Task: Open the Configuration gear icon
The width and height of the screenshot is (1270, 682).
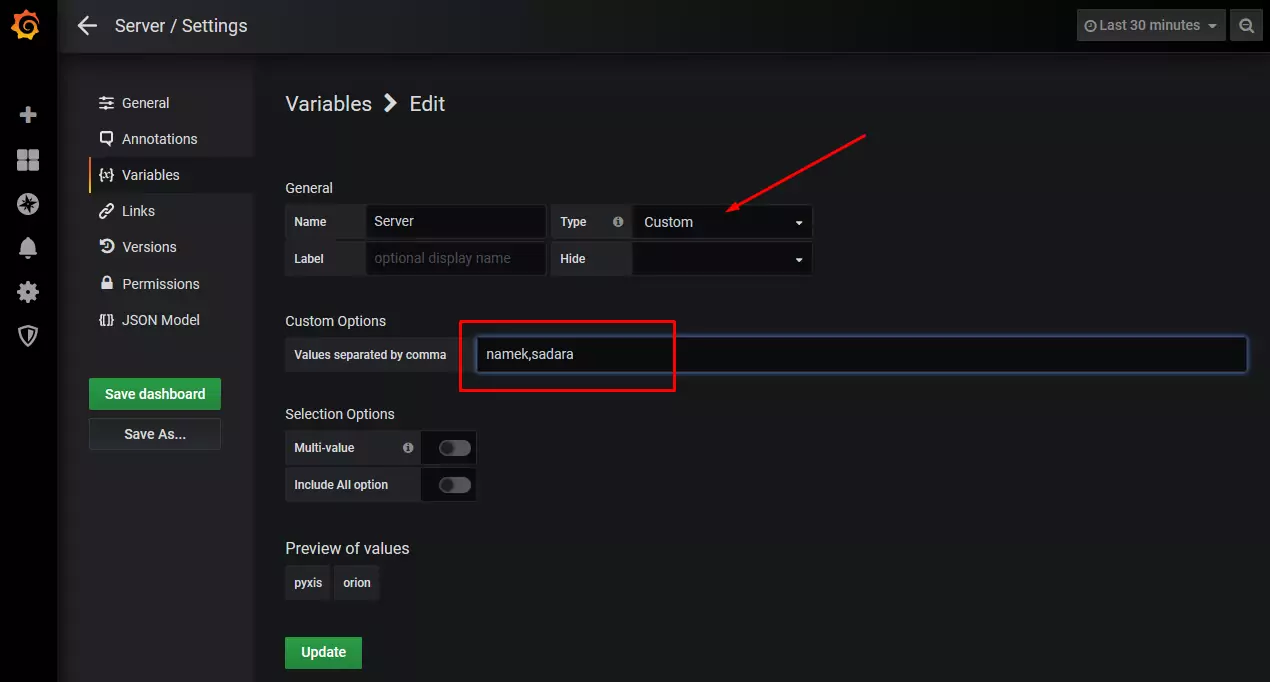Action: click(x=28, y=292)
